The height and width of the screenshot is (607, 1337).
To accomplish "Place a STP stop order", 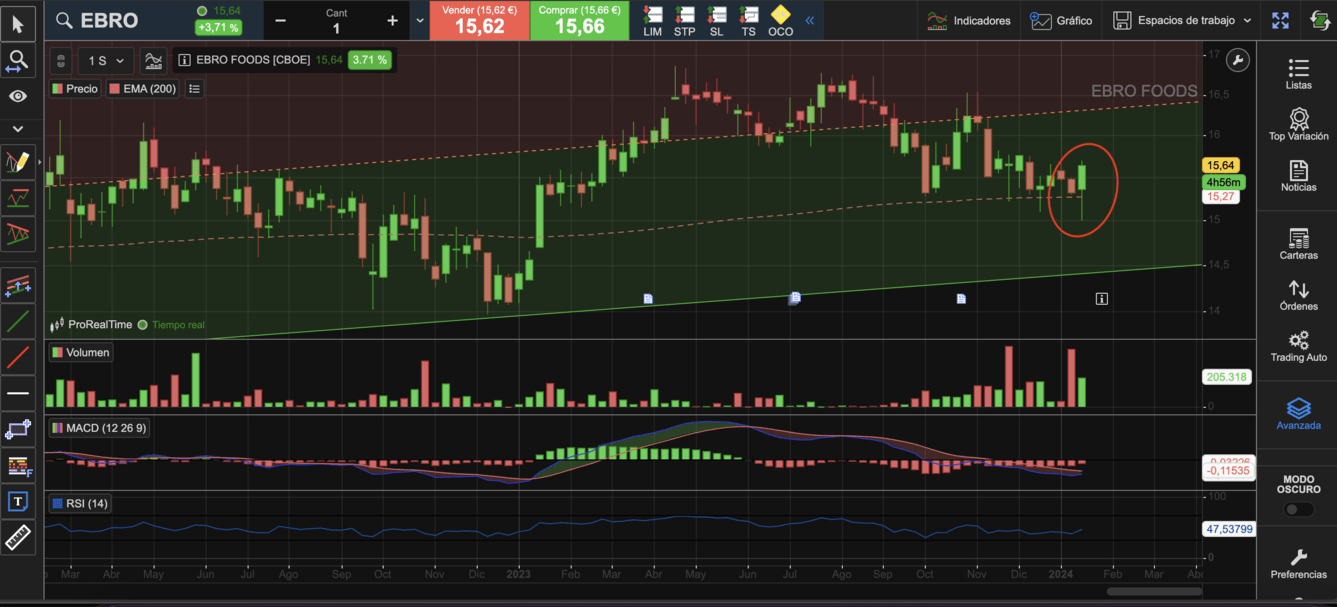I will click(685, 21).
